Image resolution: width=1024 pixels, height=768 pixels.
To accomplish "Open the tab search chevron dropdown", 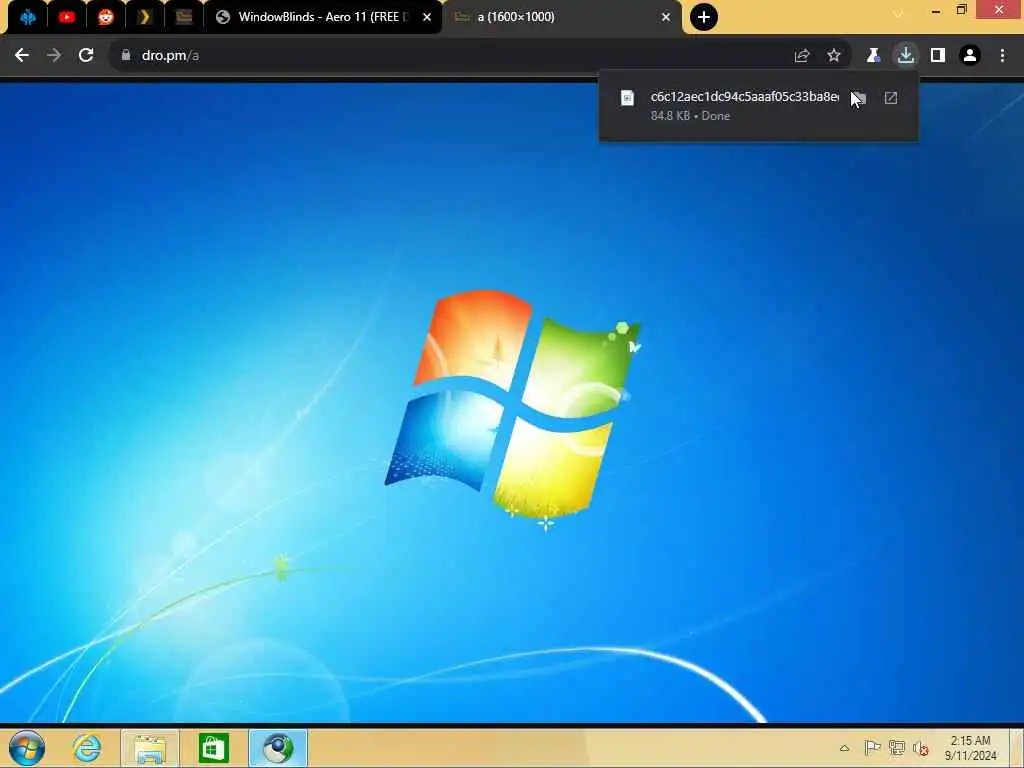I will (x=898, y=12).
